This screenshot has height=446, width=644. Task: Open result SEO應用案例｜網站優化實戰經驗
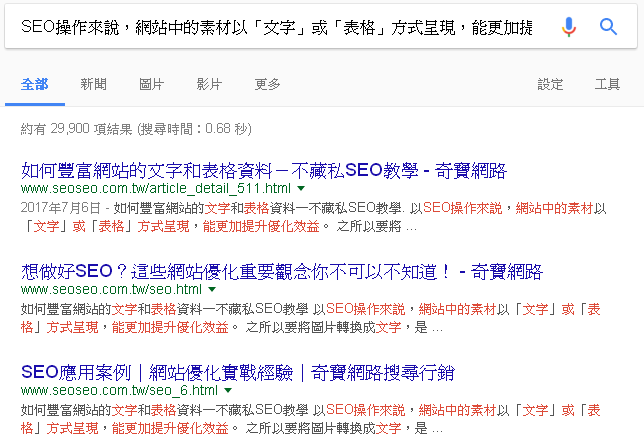point(238,372)
